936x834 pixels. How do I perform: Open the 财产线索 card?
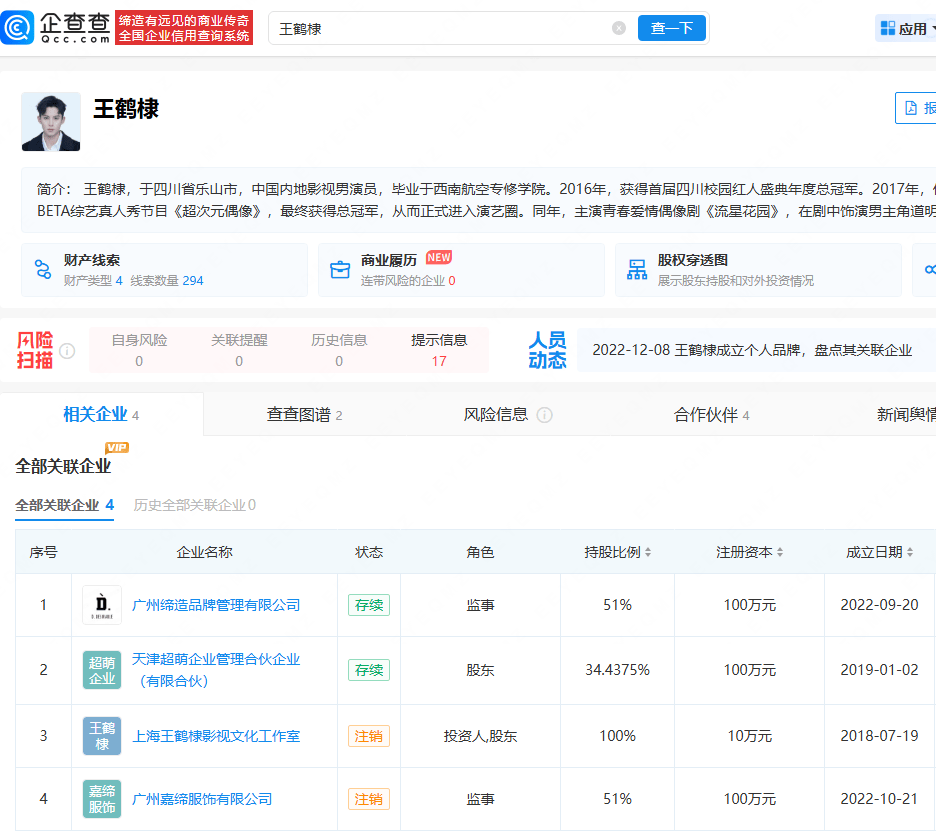coord(164,270)
